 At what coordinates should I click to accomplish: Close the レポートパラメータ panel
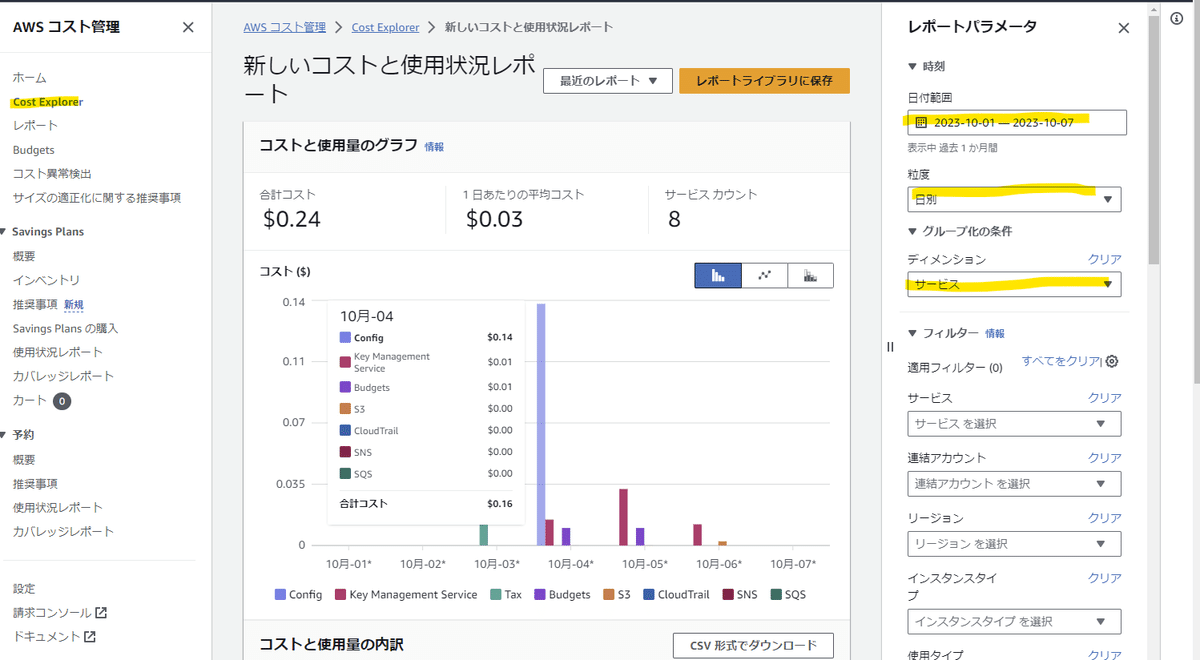pos(1123,28)
